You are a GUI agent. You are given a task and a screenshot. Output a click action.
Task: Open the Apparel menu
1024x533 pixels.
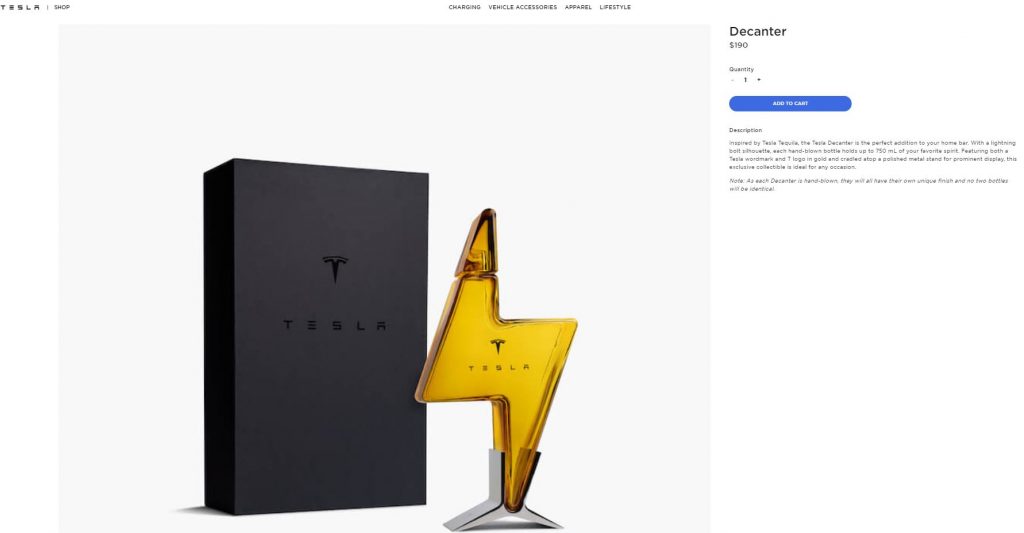(578, 7)
